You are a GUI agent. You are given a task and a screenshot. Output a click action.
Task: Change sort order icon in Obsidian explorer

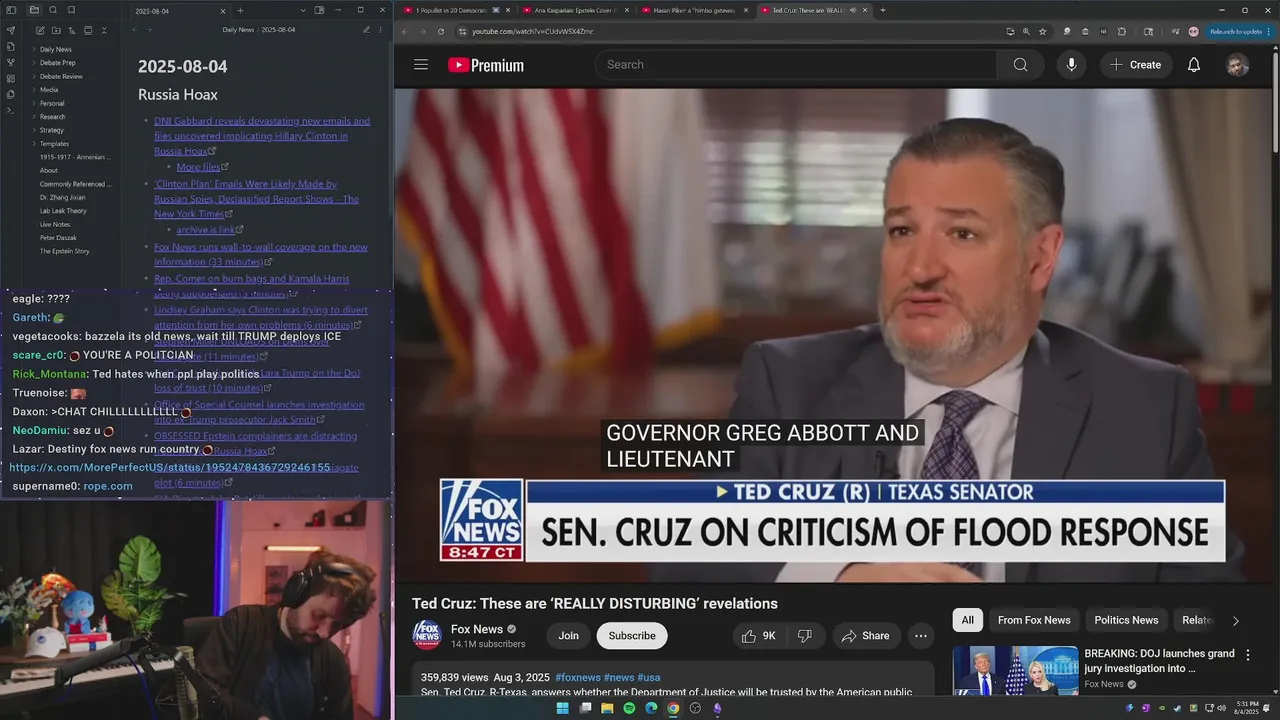point(71,30)
